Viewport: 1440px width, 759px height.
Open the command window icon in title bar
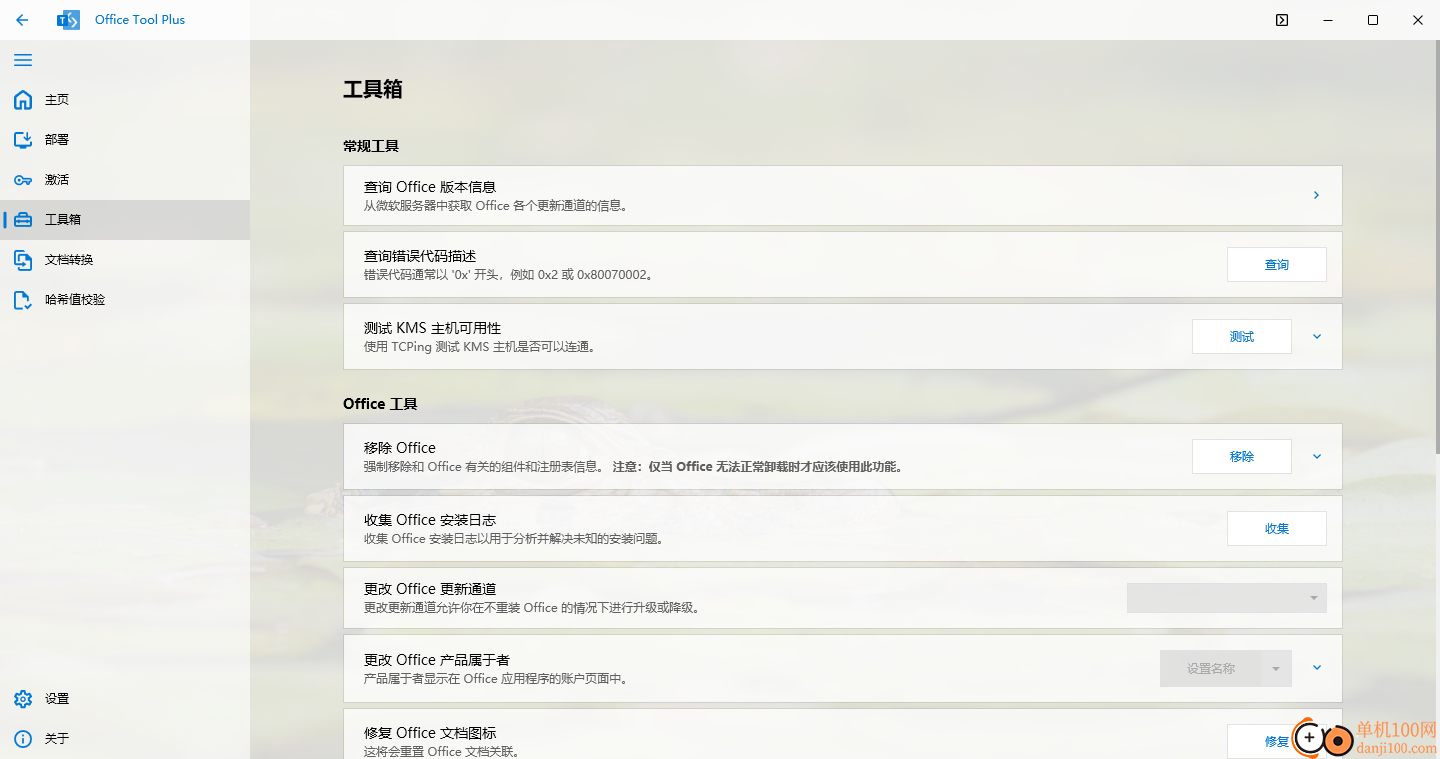click(1282, 20)
